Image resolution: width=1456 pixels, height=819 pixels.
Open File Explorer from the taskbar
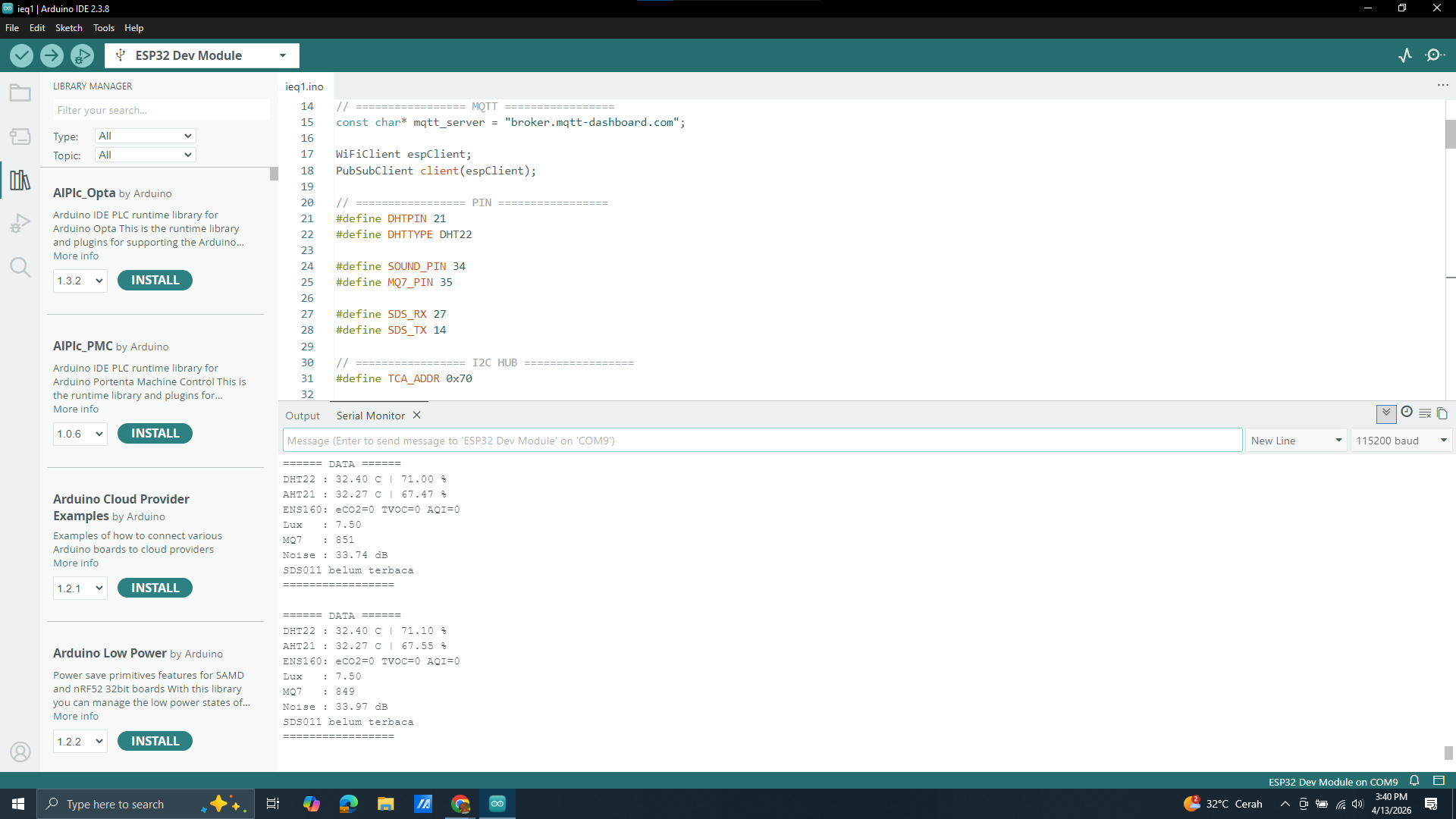385,804
